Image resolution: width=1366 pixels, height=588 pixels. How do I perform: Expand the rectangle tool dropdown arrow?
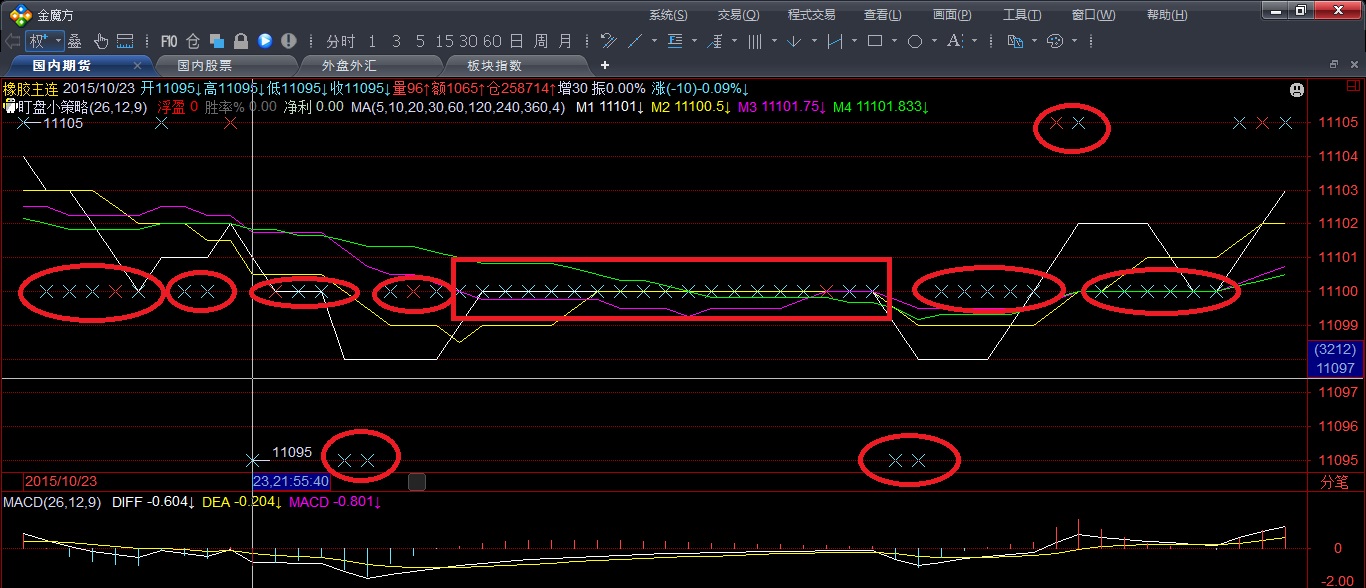[894, 41]
